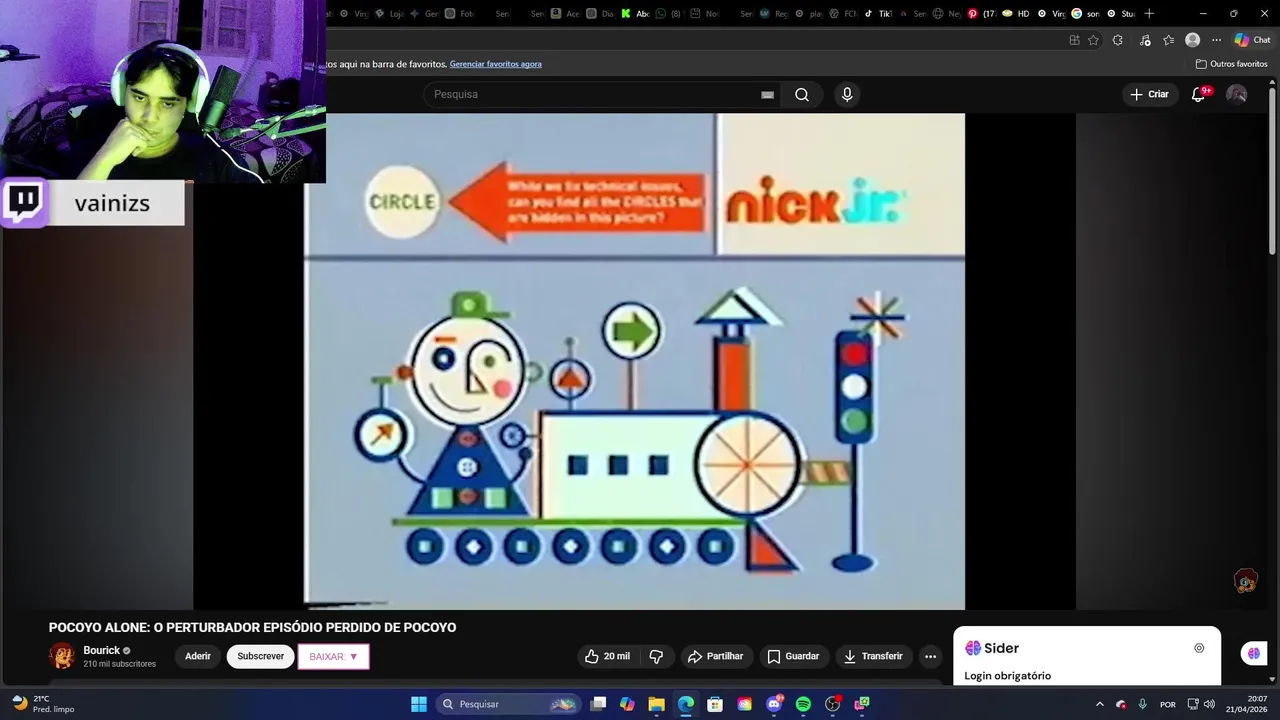Click the Criar button
Image resolution: width=1280 pixels, height=720 pixels.
click(x=1149, y=94)
